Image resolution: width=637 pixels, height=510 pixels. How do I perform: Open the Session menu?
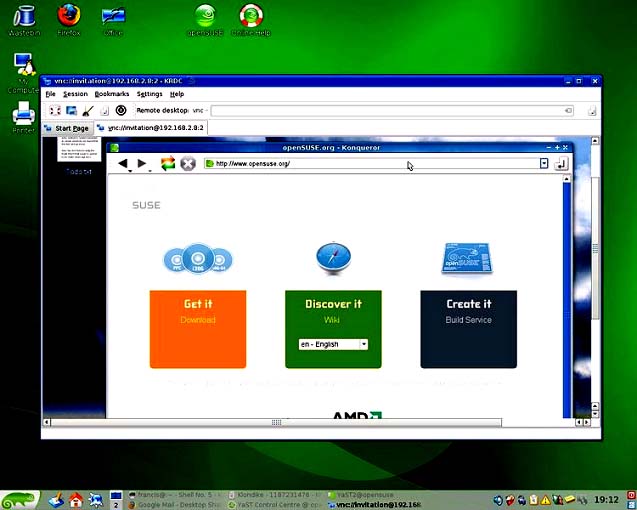coord(75,94)
